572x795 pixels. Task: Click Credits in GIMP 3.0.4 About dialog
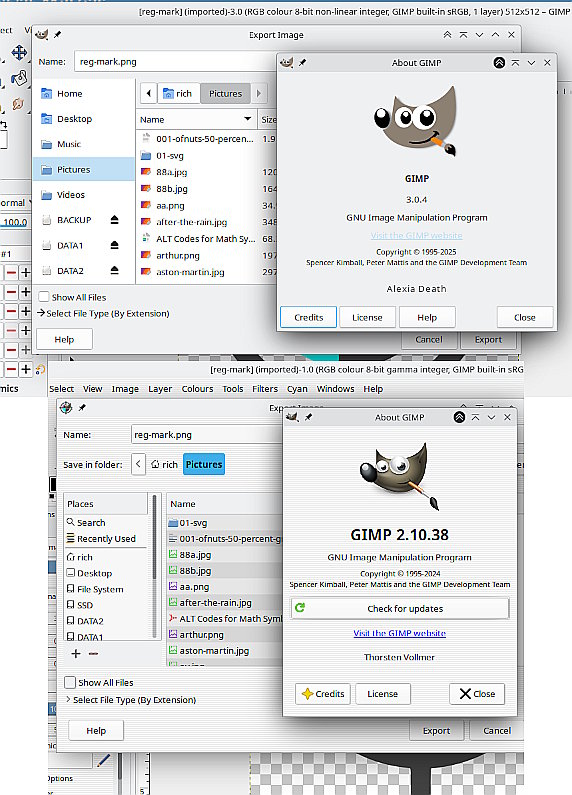308,317
